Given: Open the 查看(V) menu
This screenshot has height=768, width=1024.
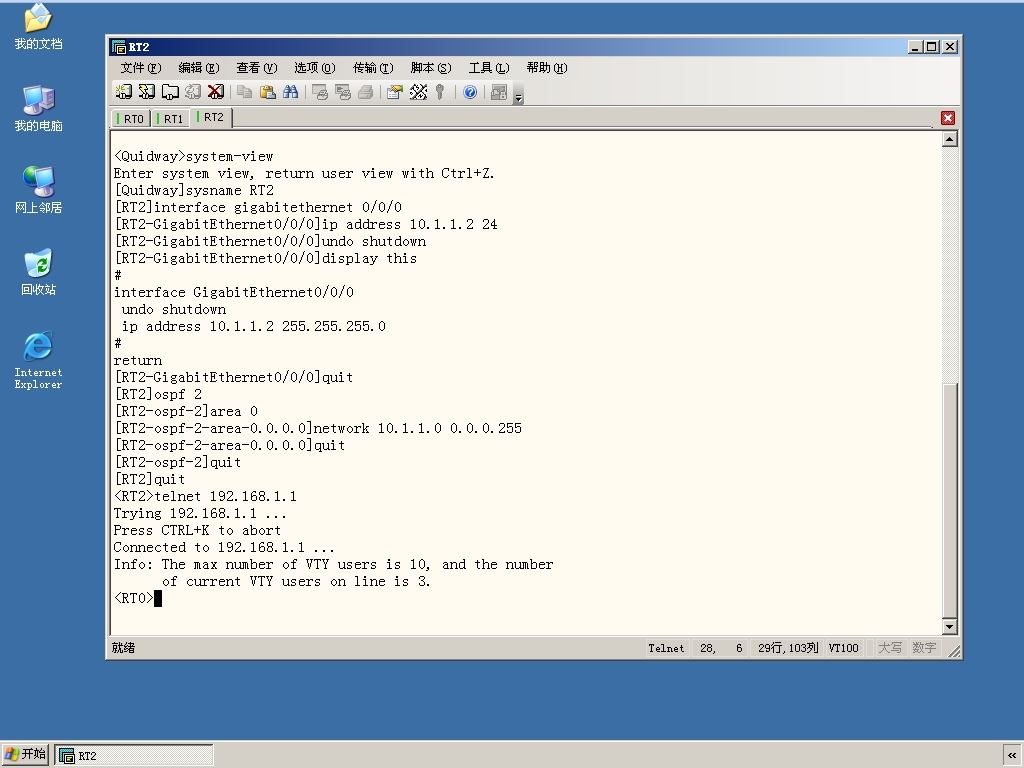Looking at the screenshot, I should pos(257,68).
